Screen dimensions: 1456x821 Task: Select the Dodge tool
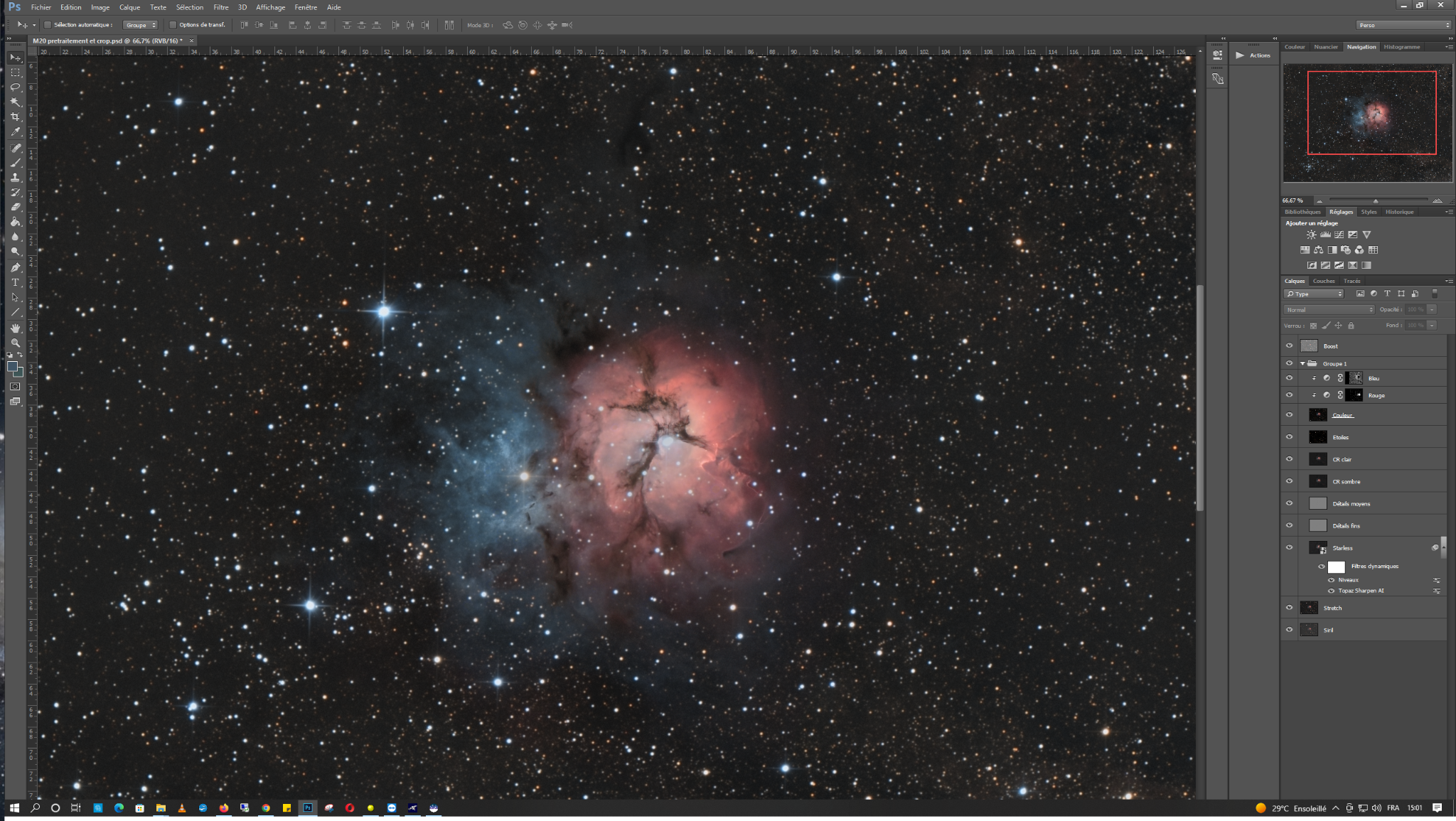click(x=15, y=252)
